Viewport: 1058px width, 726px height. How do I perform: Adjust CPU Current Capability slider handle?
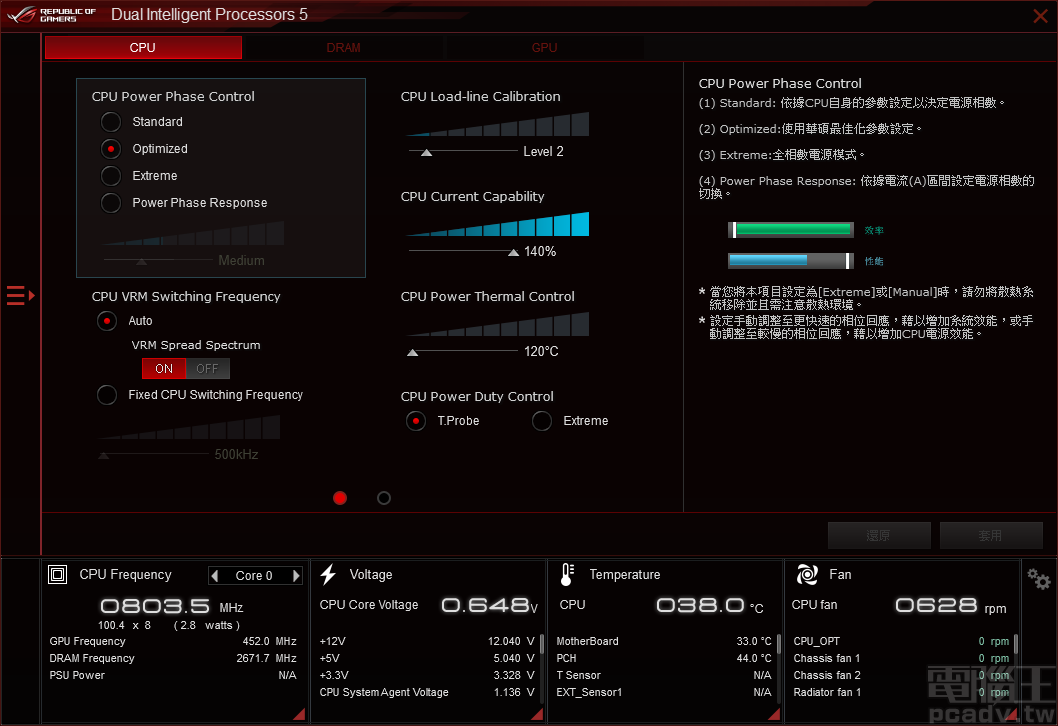coord(513,252)
